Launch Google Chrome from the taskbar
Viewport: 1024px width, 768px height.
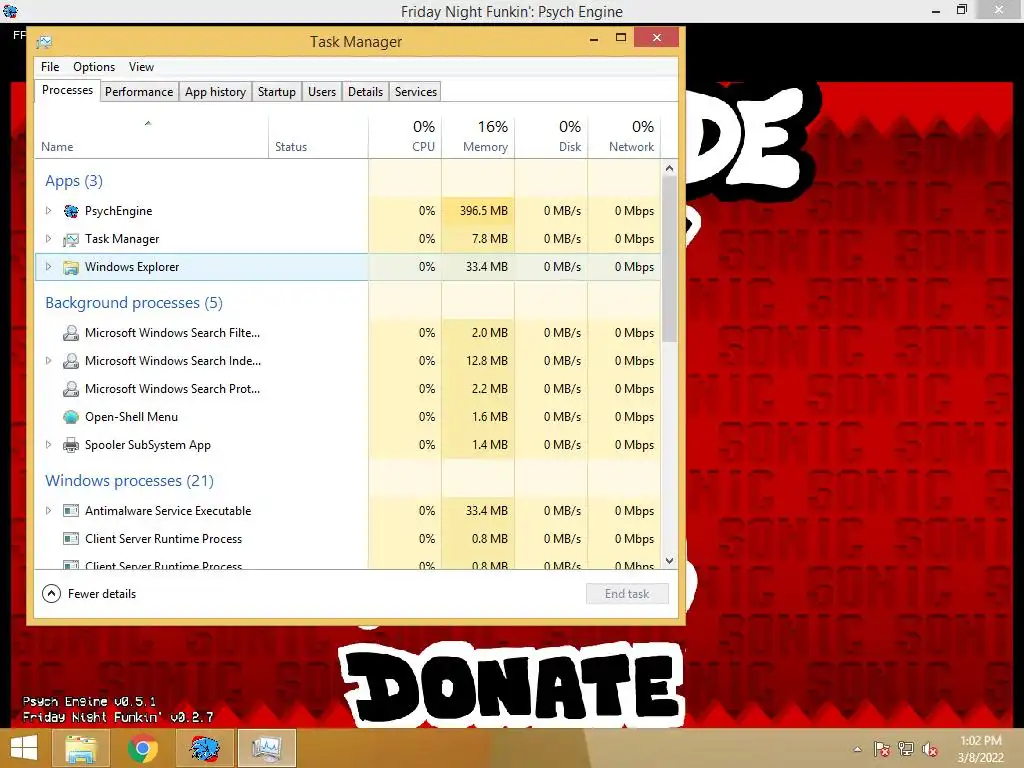(x=142, y=748)
